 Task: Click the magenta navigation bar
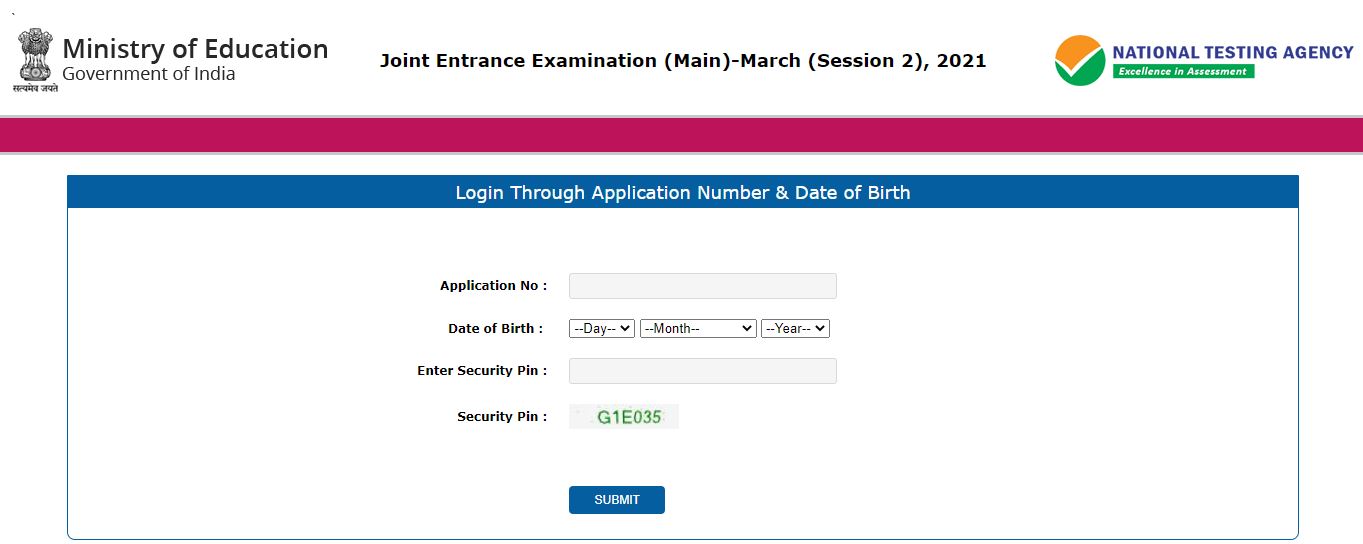(x=681, y=135)
